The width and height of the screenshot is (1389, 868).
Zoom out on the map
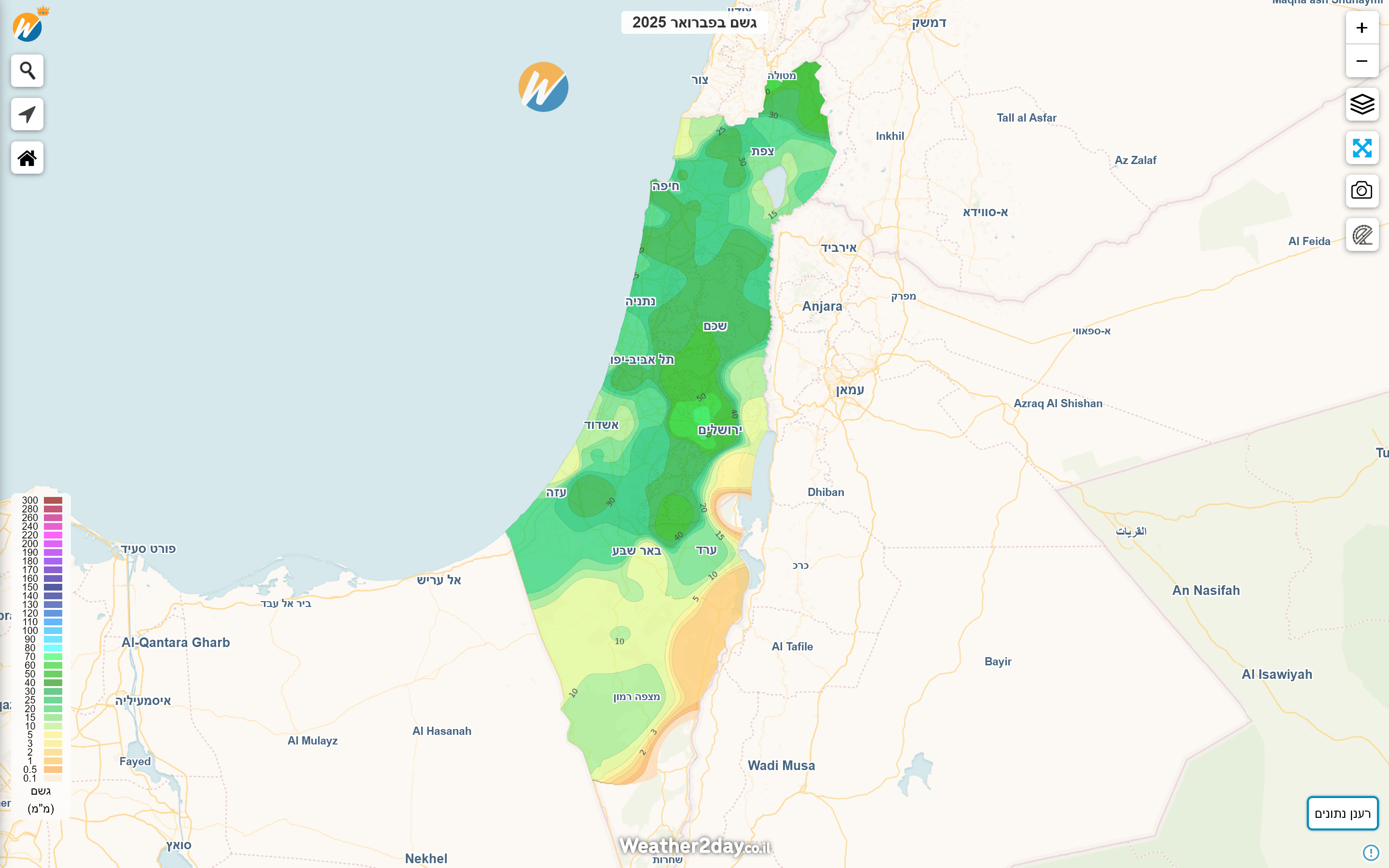[x=1361, y=61]
